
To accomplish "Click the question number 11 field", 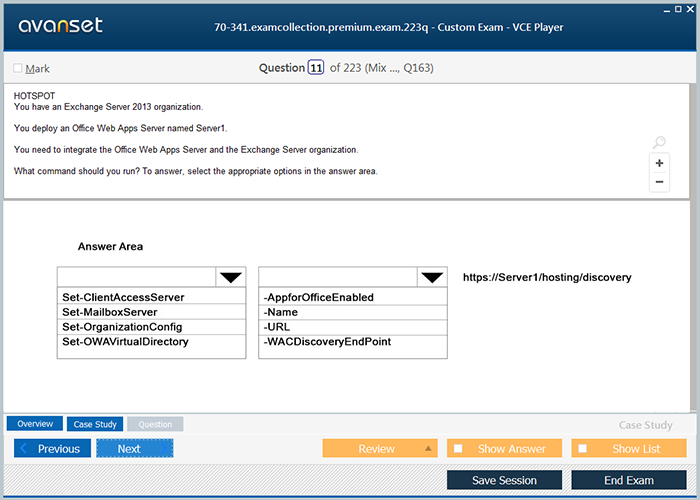I will click(316, 68).
